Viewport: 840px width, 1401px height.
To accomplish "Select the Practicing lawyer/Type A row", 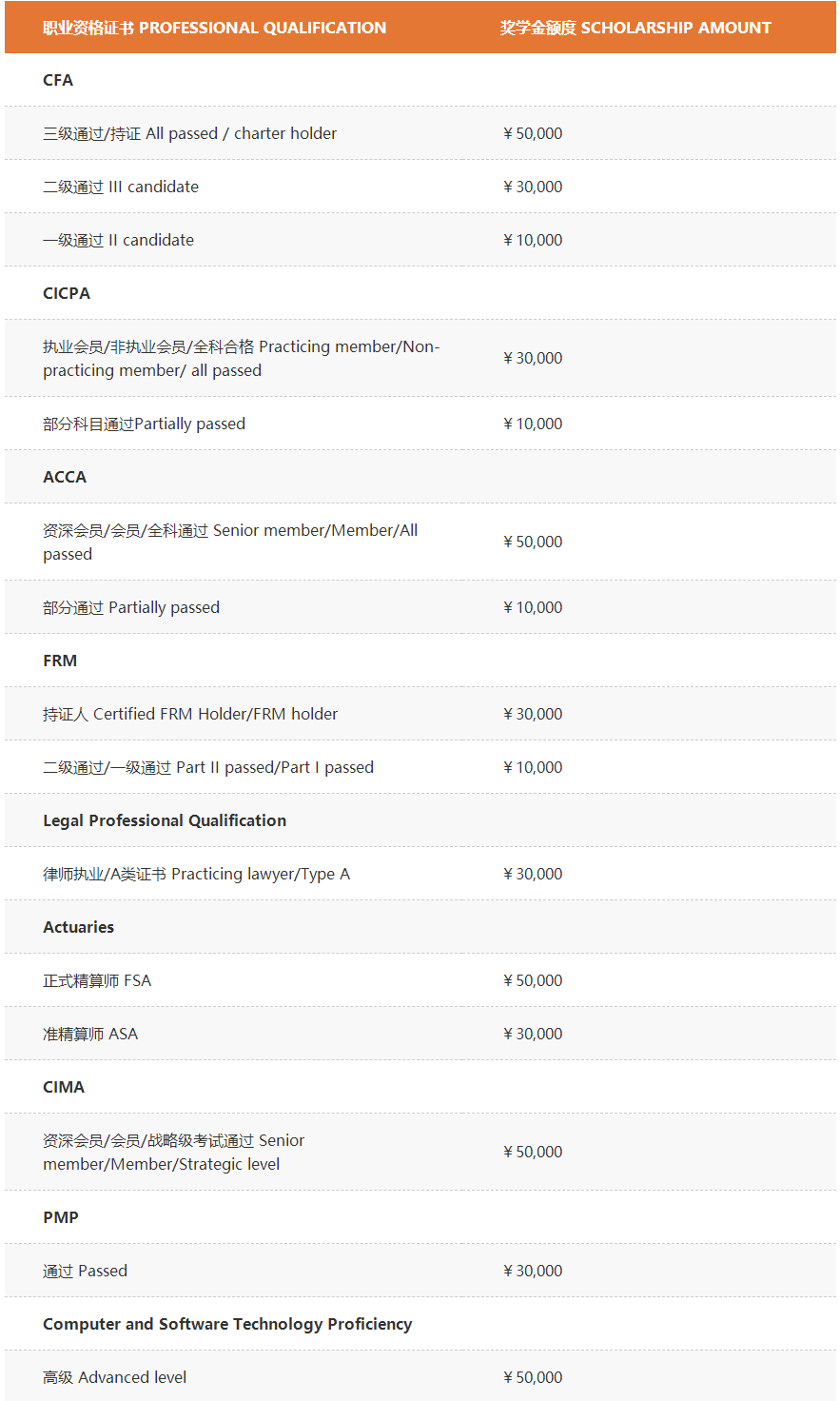I will click(x=196, y=874).
